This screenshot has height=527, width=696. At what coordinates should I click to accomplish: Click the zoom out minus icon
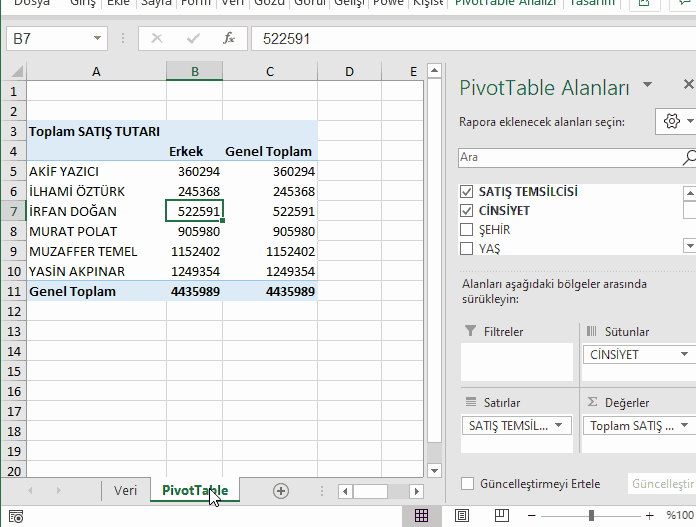click(x=531, y=515)
